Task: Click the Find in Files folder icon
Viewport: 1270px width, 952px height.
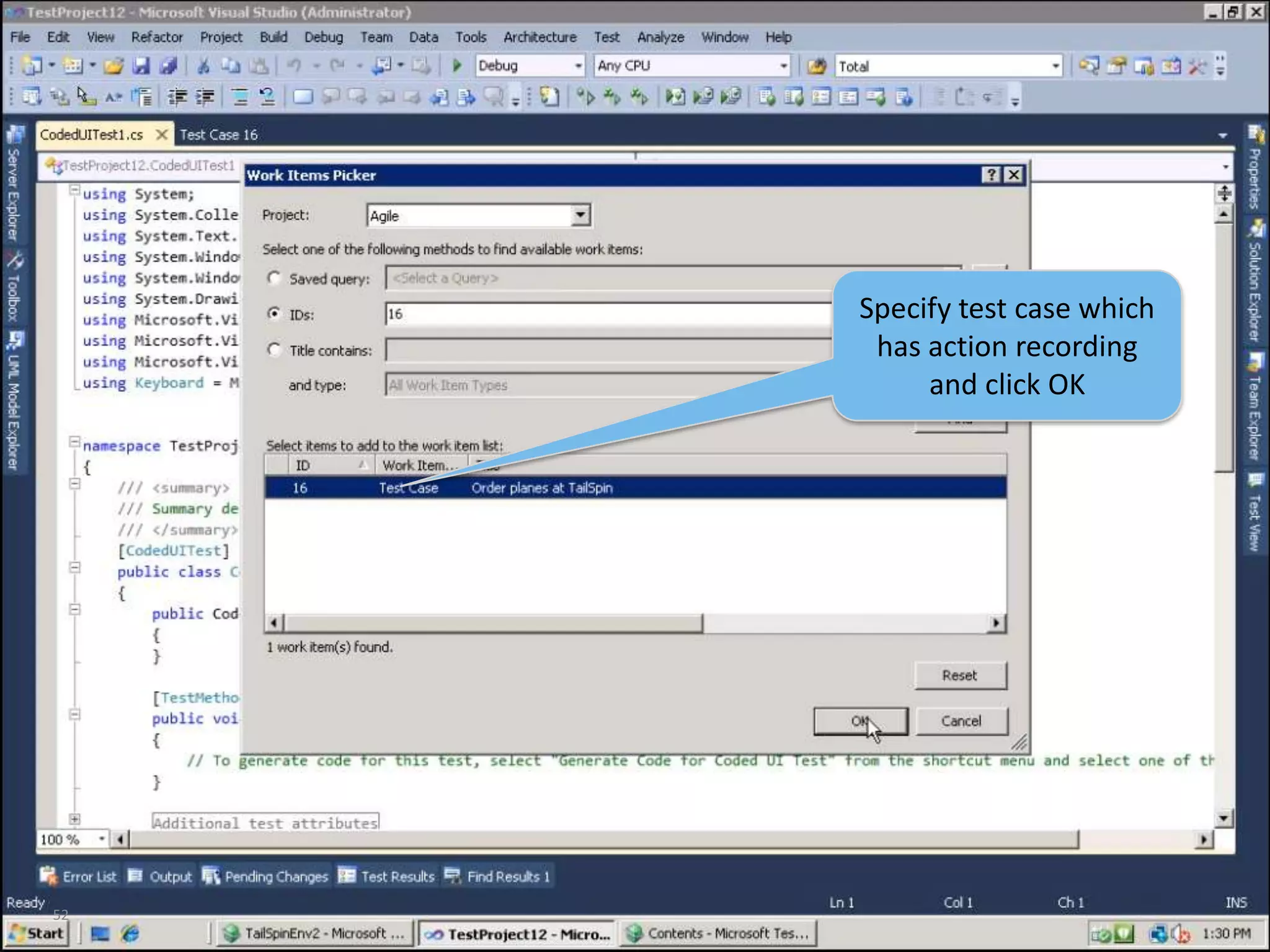Action: pyautogui.click(x=817, y=66)
